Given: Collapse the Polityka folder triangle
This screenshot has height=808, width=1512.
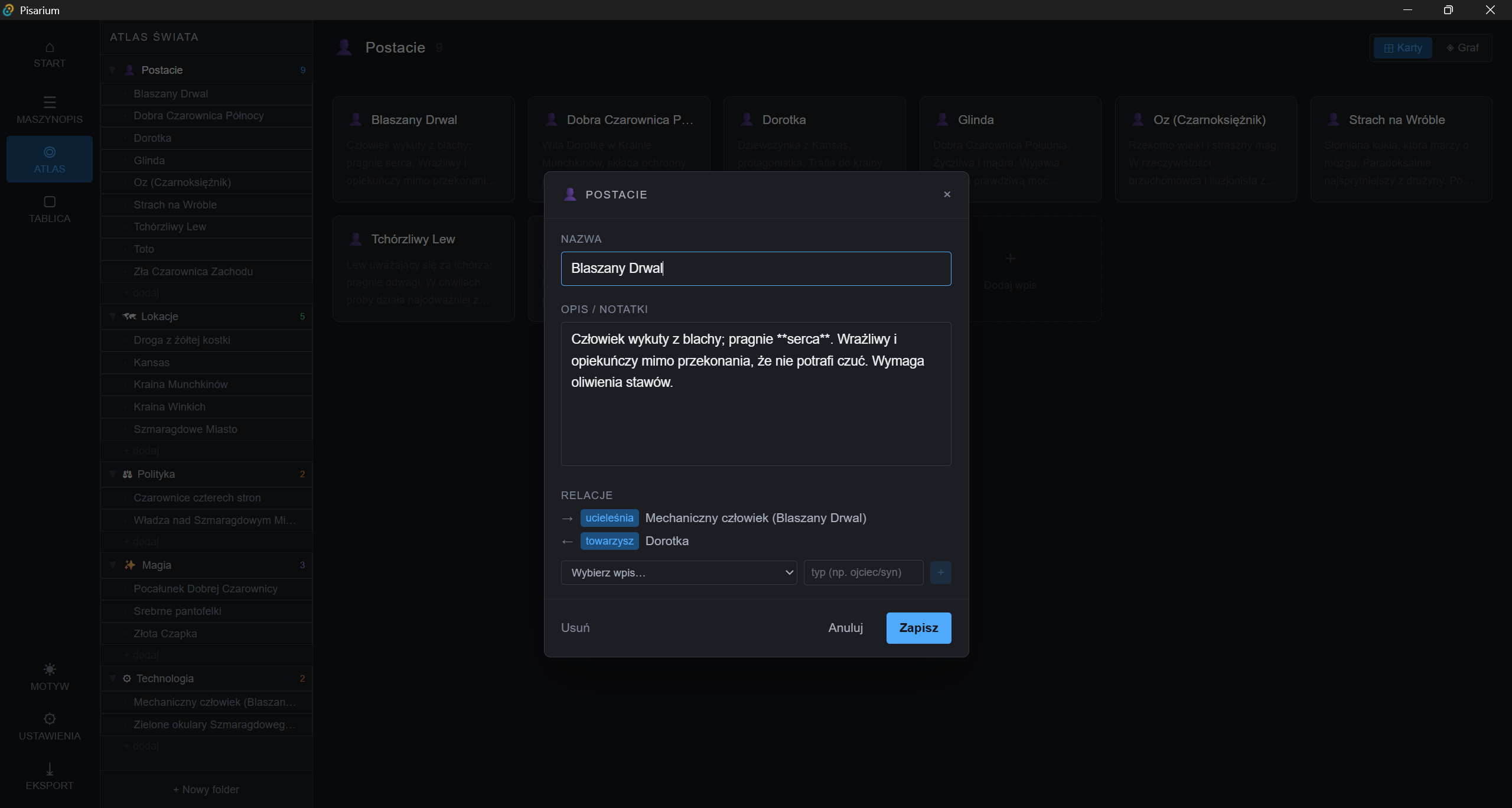Looking at the screenshot, I should (x=112, y=474).
